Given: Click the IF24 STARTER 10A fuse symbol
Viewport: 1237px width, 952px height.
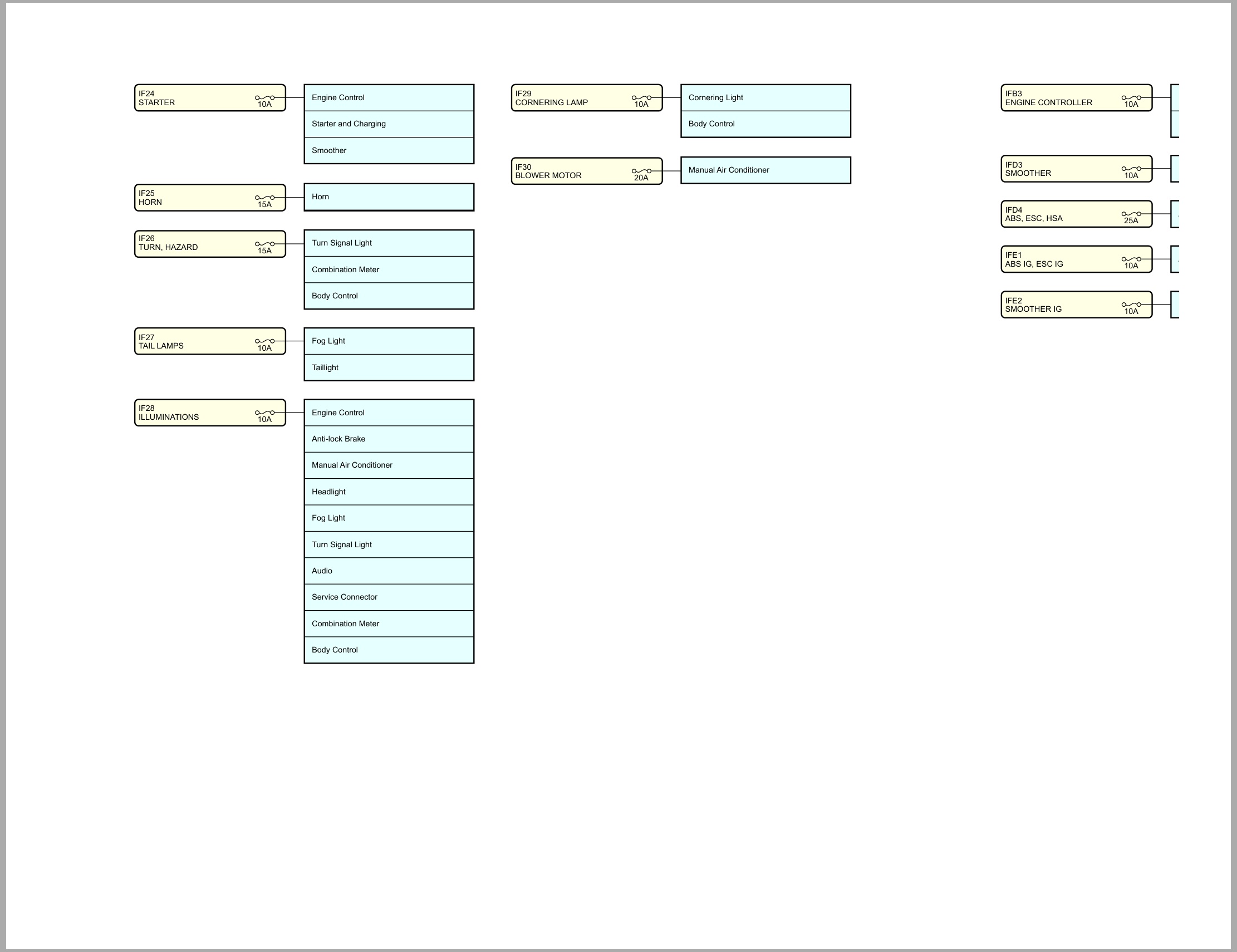Looking at the screenshot, I should pos(264,98).
